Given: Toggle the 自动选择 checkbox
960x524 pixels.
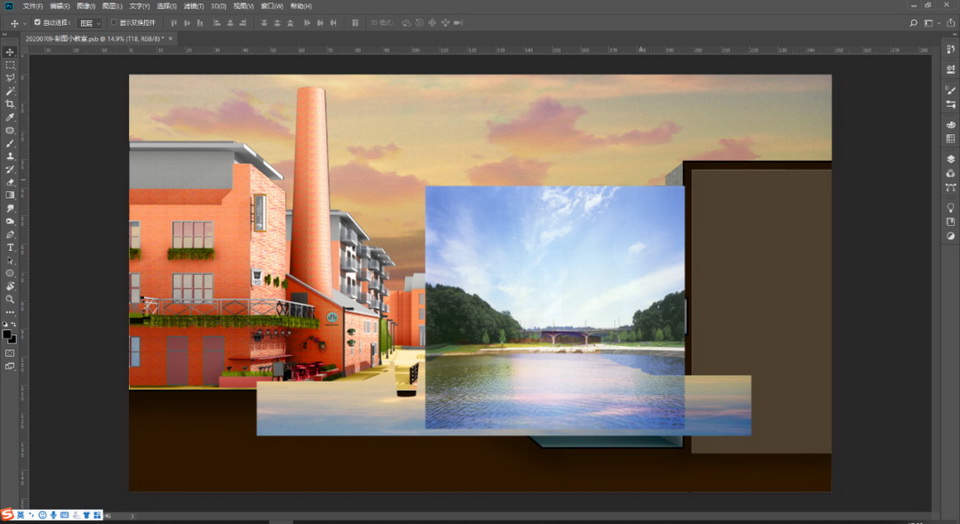Looking at the screenshot, I should (x=38, y=22).
